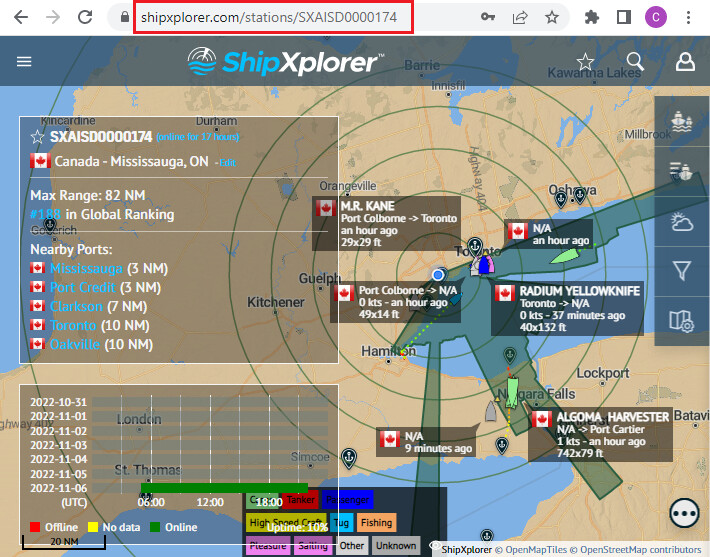Screen dimensions: 710x557
Task: Open the round three-dots more button
Action: 684,513
